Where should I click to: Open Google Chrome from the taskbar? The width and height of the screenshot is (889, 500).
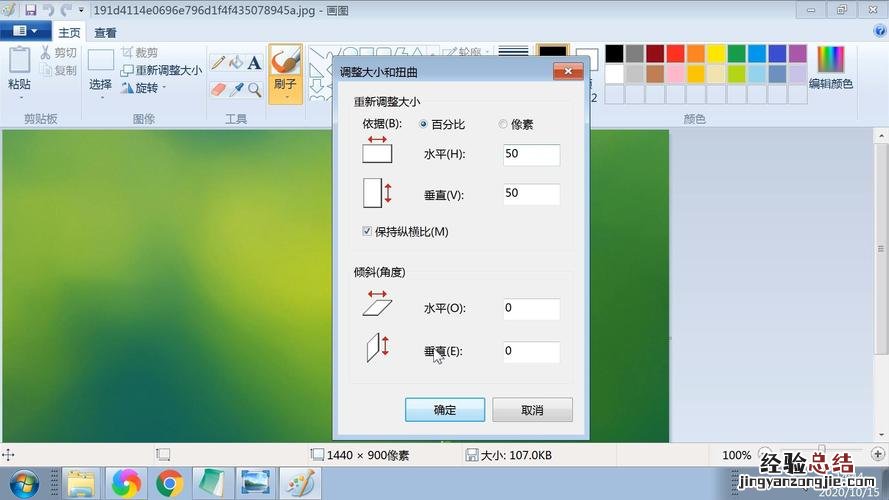169,483
